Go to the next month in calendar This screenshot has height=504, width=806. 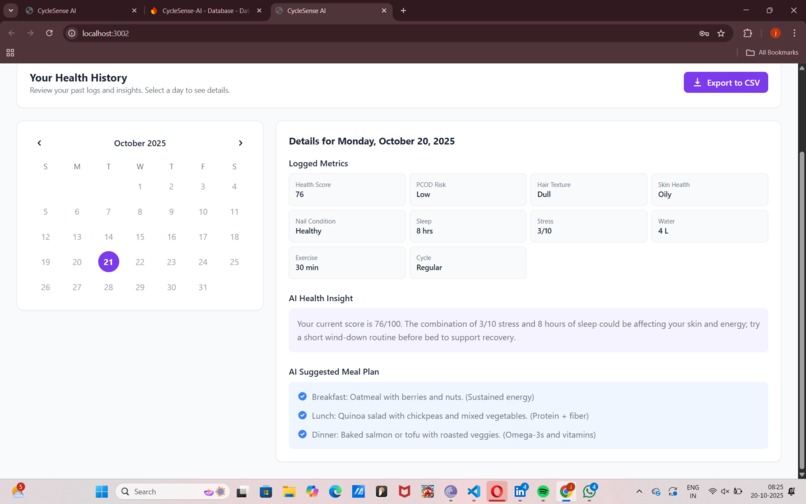coord(240,143)
